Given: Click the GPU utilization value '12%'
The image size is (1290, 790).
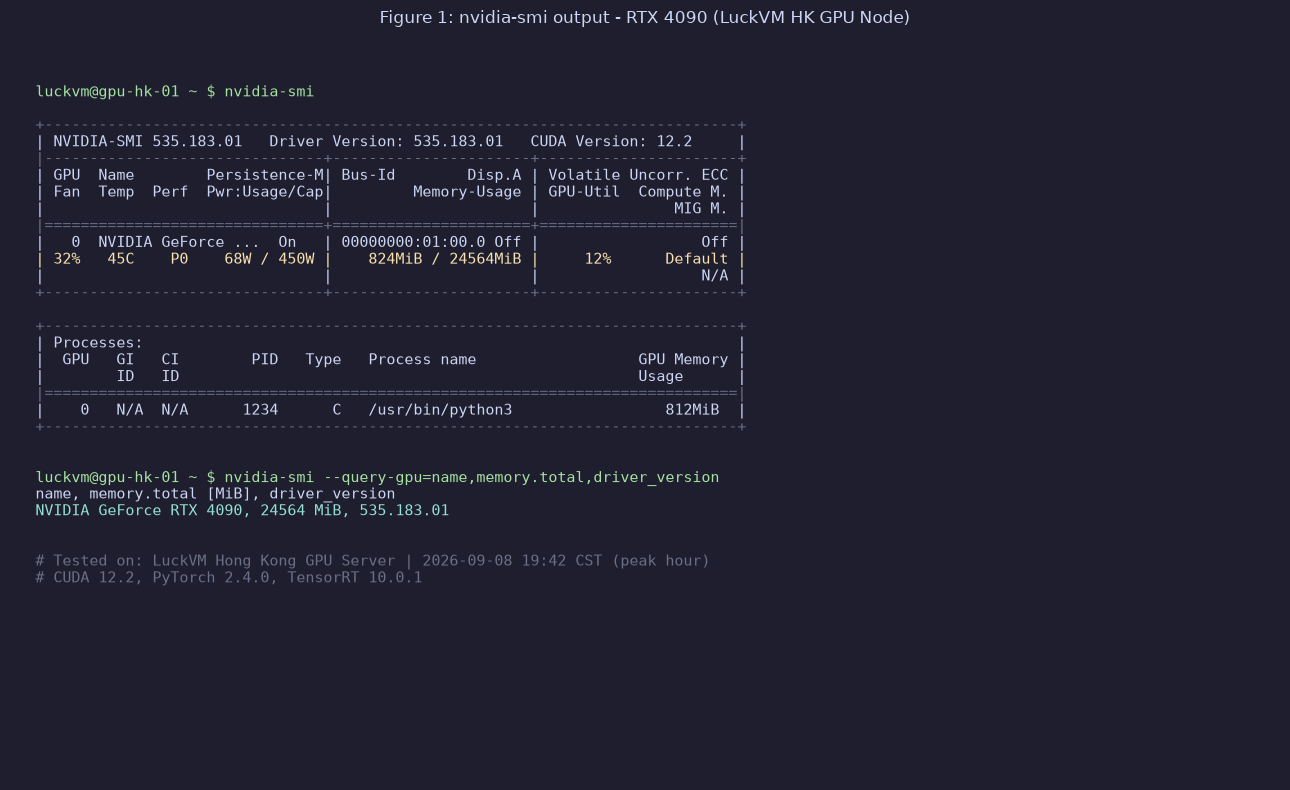Looking at the screenshot, I should [x=598, y=259].
